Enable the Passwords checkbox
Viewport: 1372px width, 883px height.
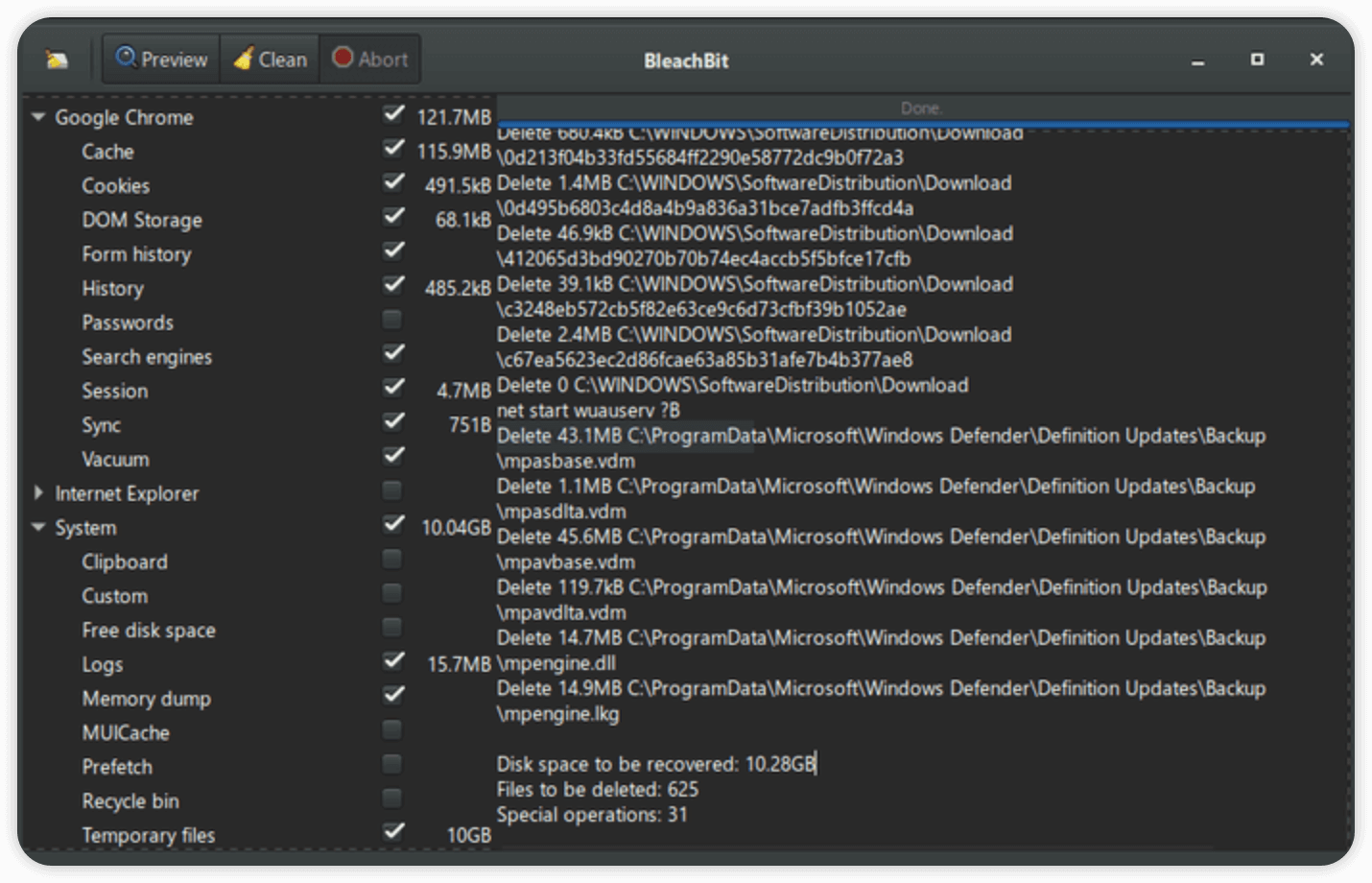coord(392,319)
